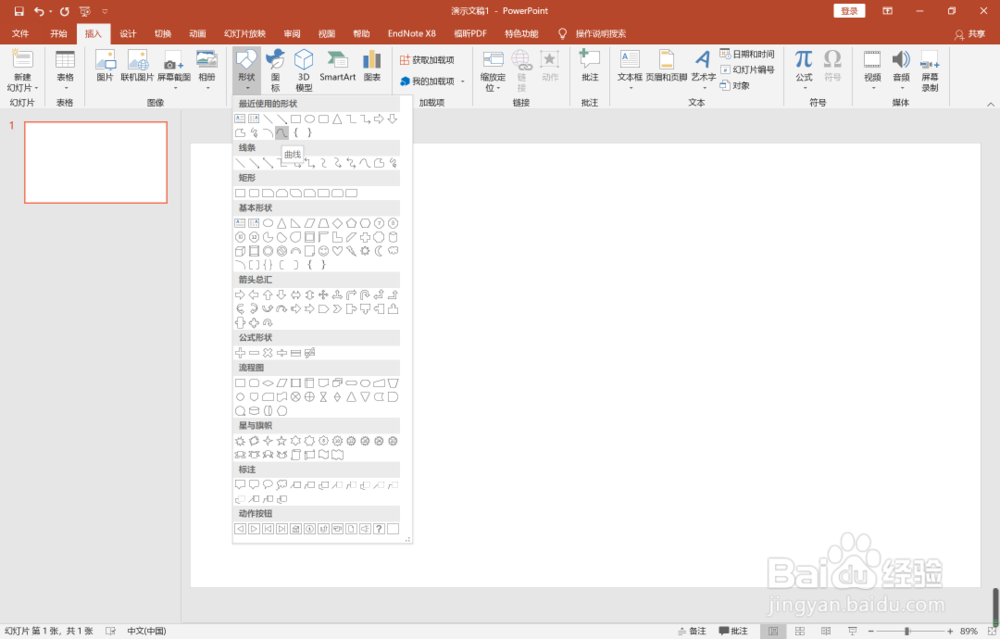Open the 动画 (Animations) tab
Screen dimensions: 1000x639
pyautogui.click(x=198, y=33)
